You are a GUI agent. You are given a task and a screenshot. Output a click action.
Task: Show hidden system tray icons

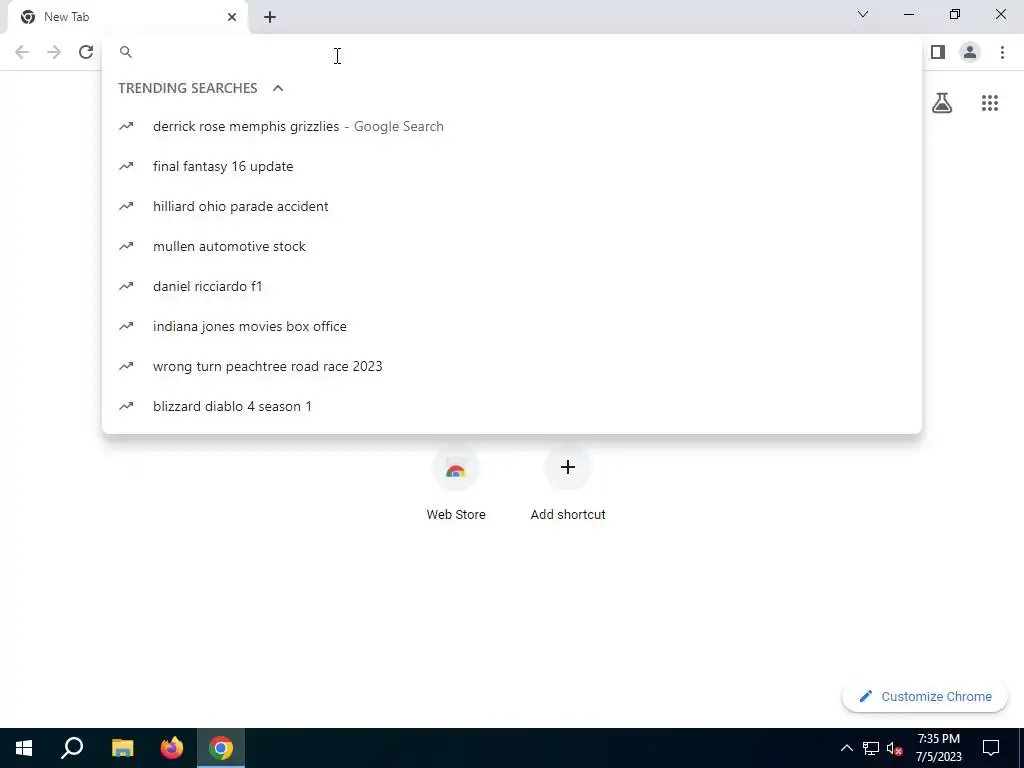click(x=846, y=748)
